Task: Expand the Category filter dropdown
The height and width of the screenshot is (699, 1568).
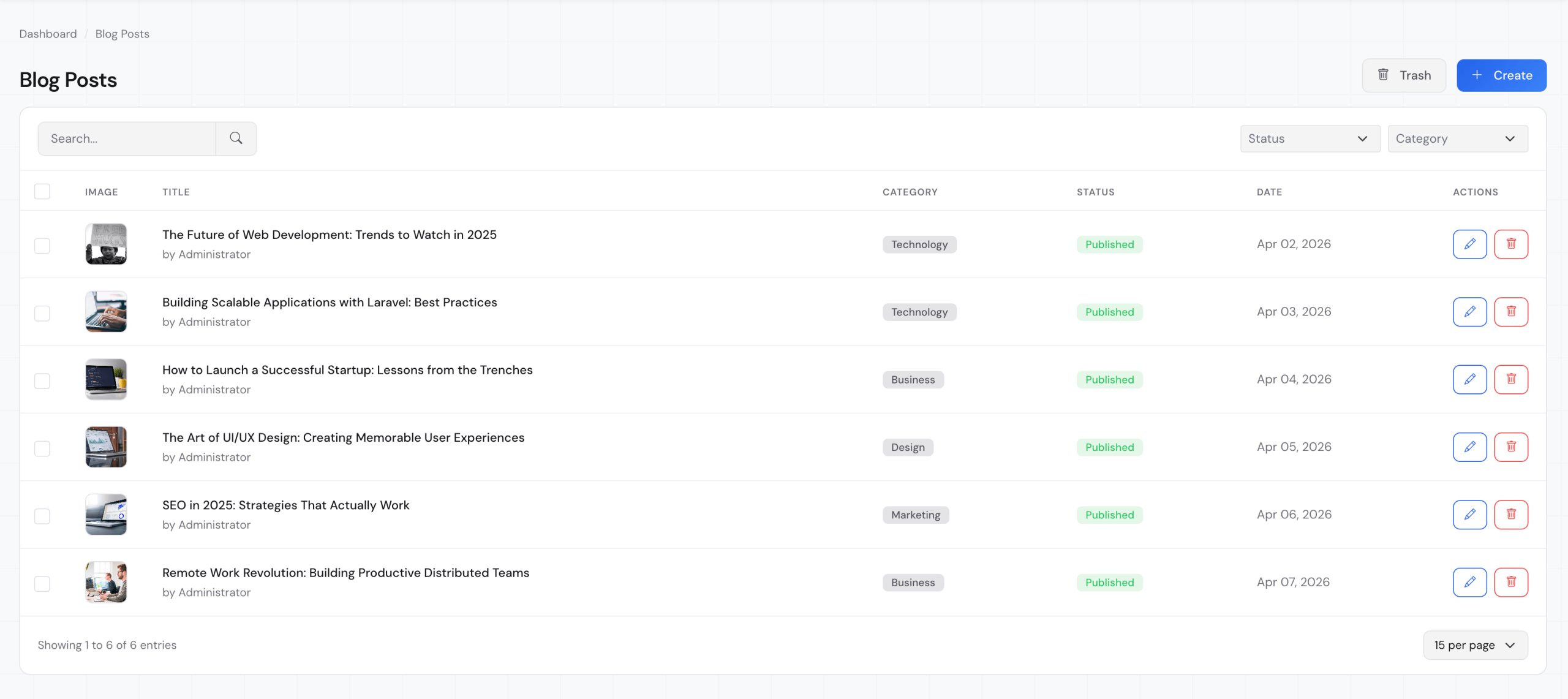Action: (1457, 138)
